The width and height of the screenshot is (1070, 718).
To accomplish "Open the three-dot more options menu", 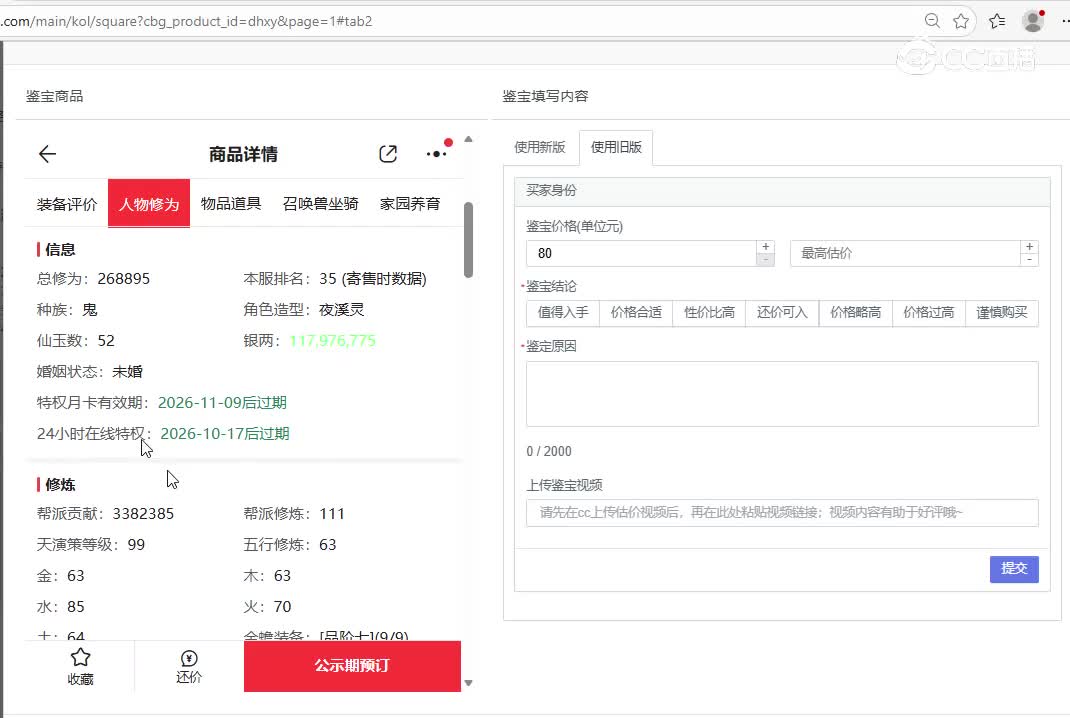I will tap(436, 154).
